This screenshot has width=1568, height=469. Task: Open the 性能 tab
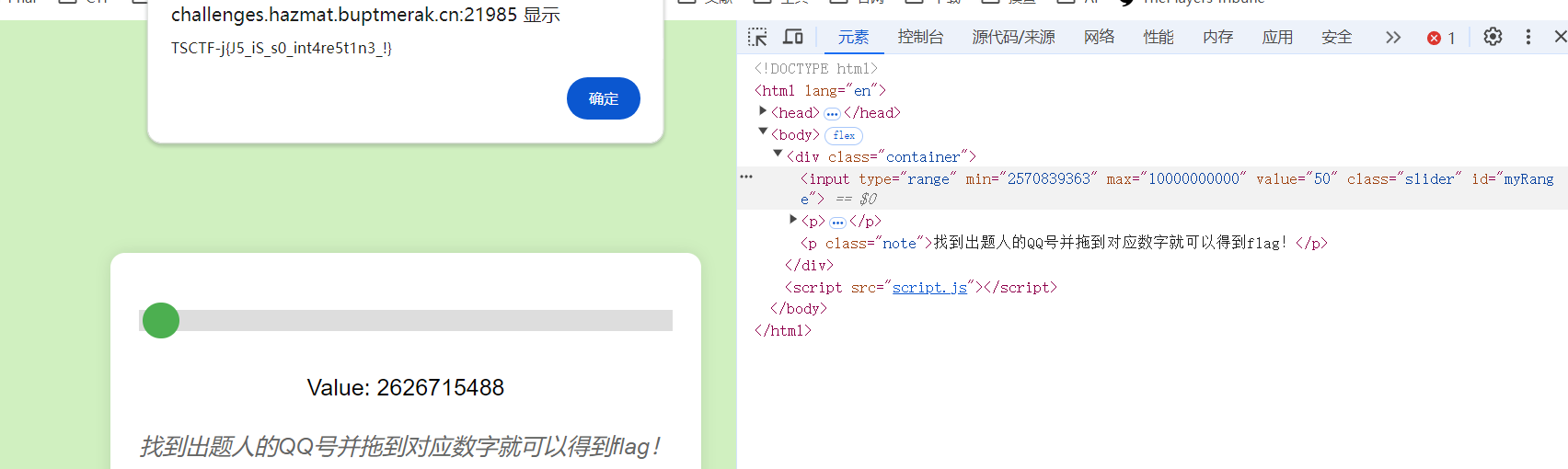click(1159, 37)
